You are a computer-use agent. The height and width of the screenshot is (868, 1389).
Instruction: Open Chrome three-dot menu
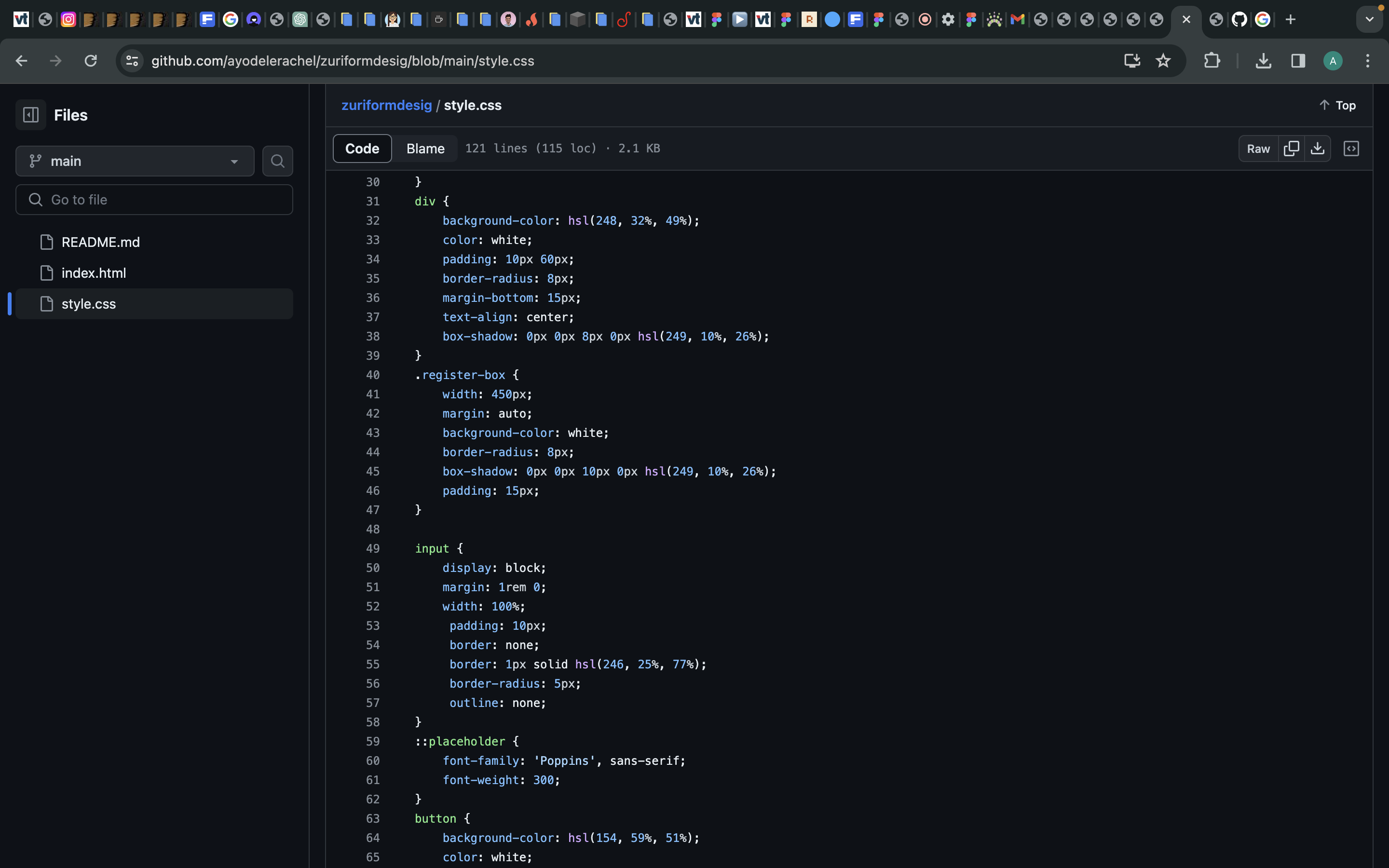(1368, 61)
